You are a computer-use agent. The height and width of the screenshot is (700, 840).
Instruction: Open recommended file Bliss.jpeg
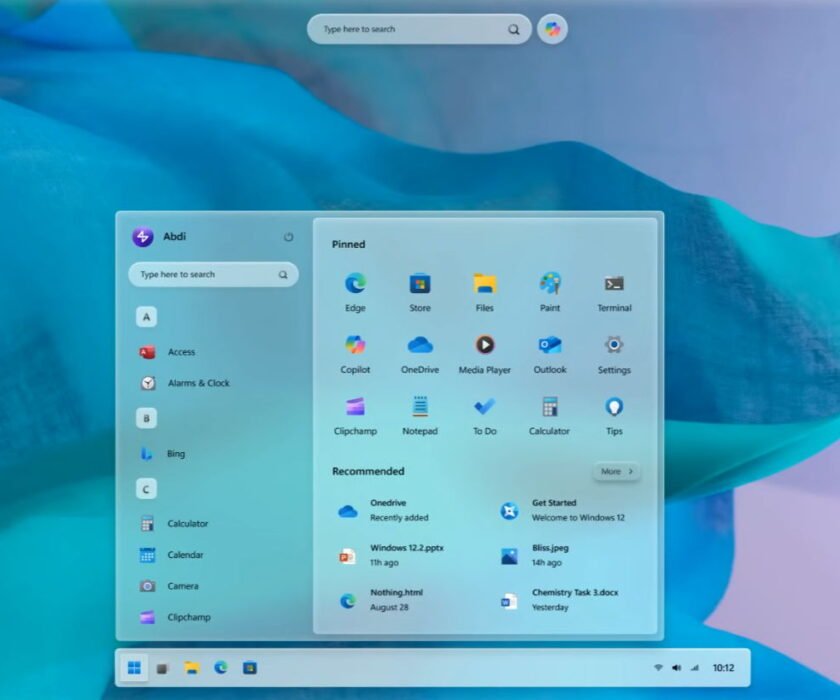[x=534, y=555]
